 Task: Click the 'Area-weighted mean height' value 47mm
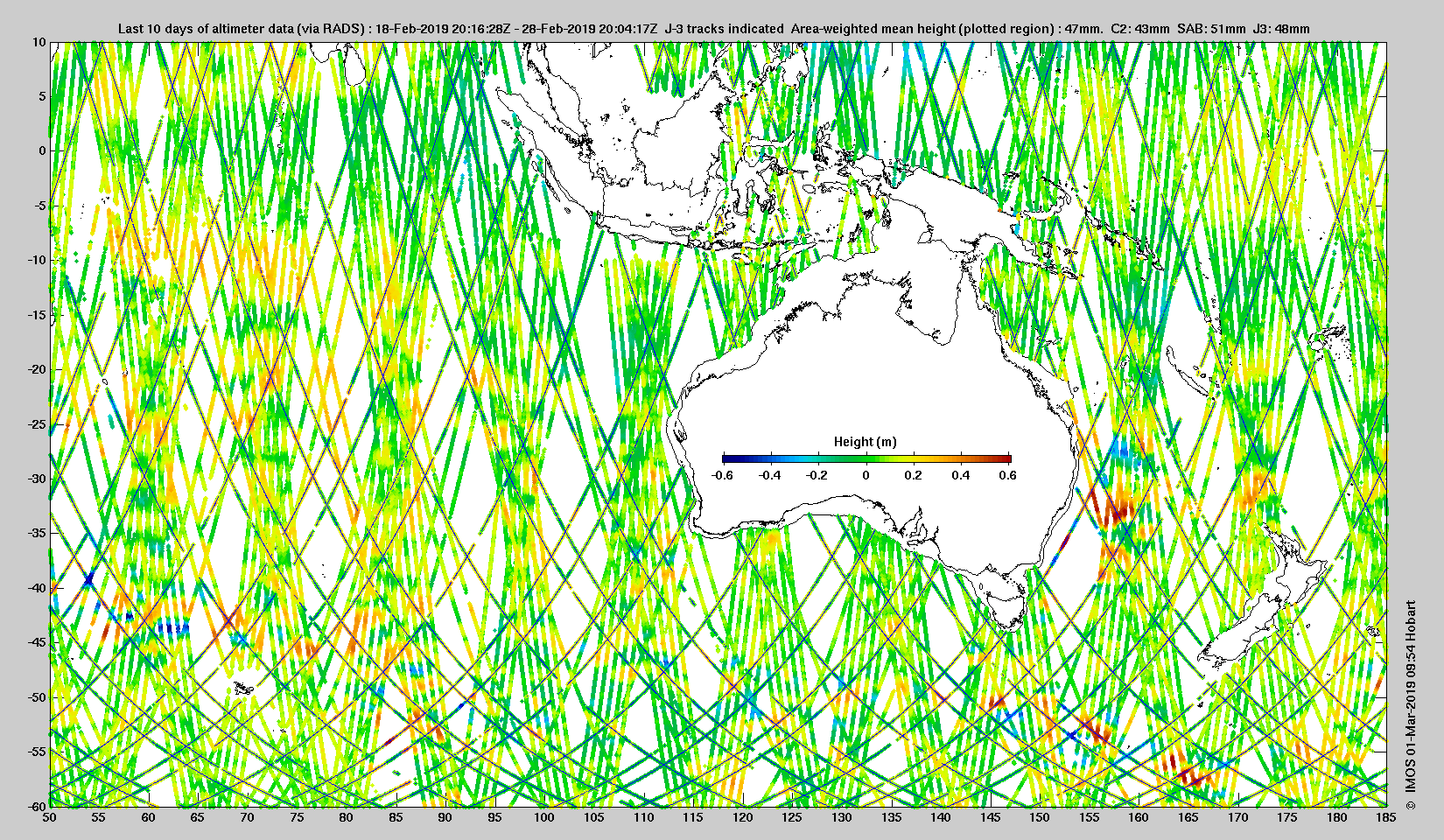point(1085,29)
